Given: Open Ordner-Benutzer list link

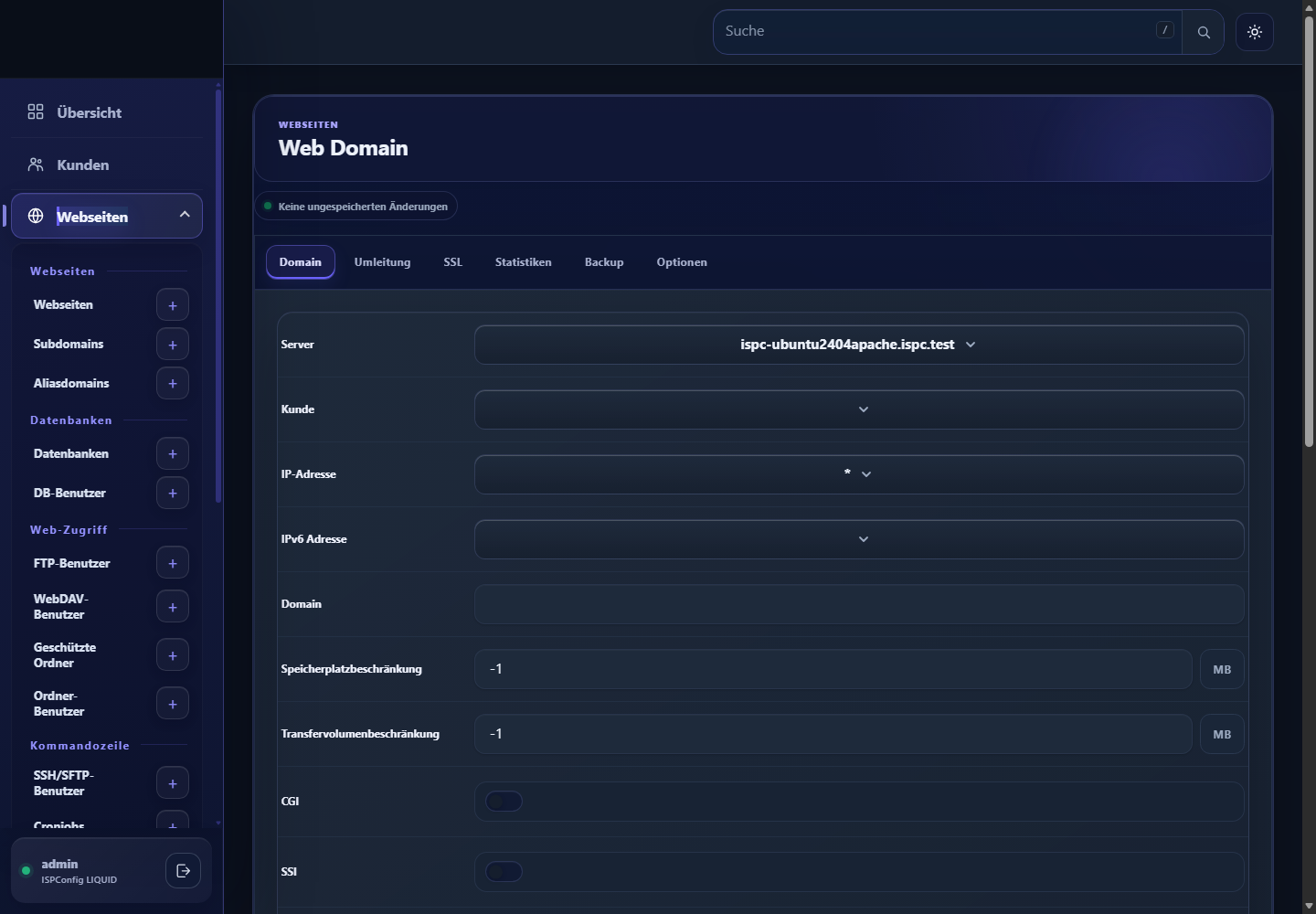Looking at the screenshot, I should click(x=59, y=704).
